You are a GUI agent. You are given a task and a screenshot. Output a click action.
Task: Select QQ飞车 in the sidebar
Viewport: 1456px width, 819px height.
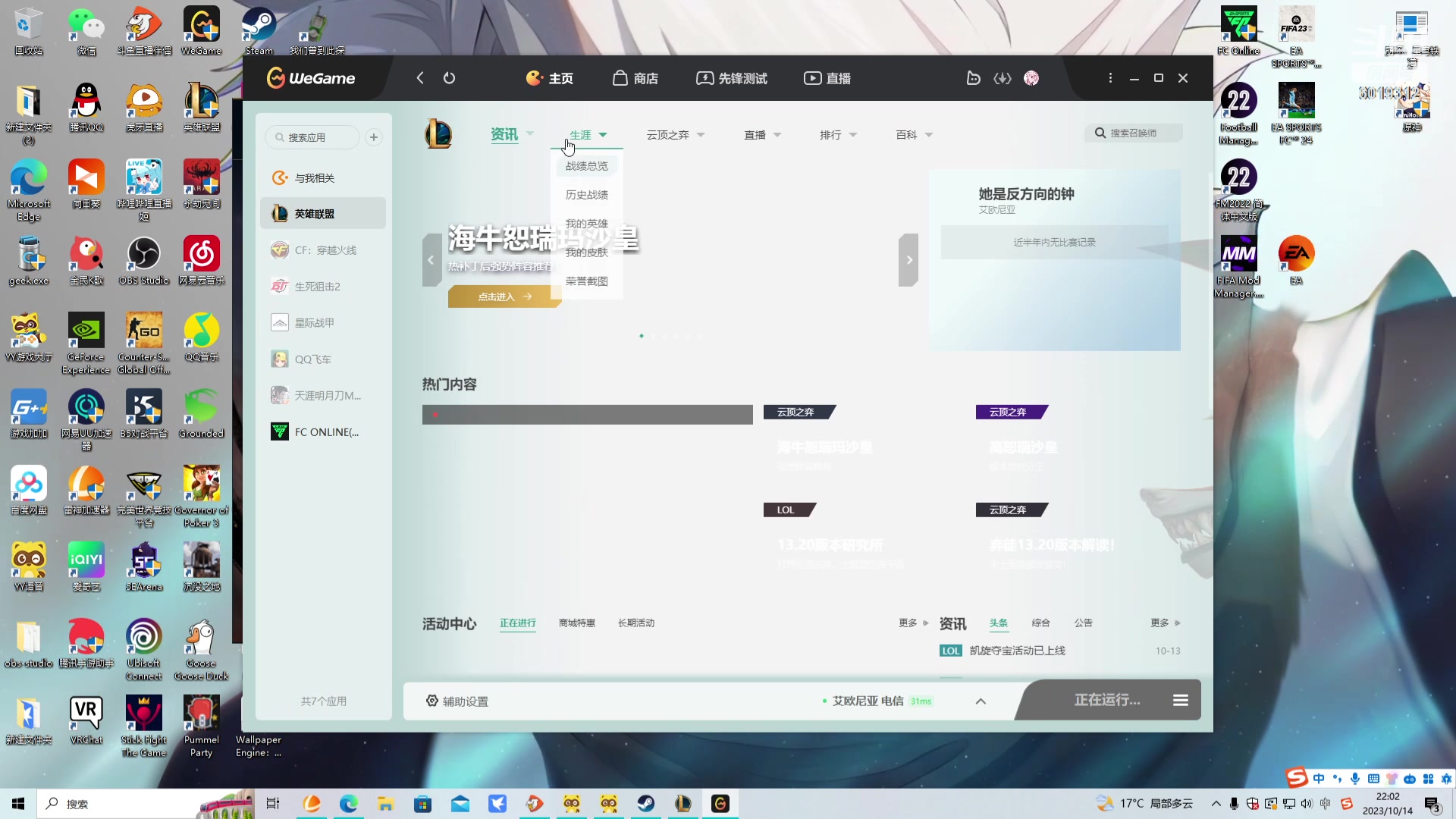click(x=323, y=359)
